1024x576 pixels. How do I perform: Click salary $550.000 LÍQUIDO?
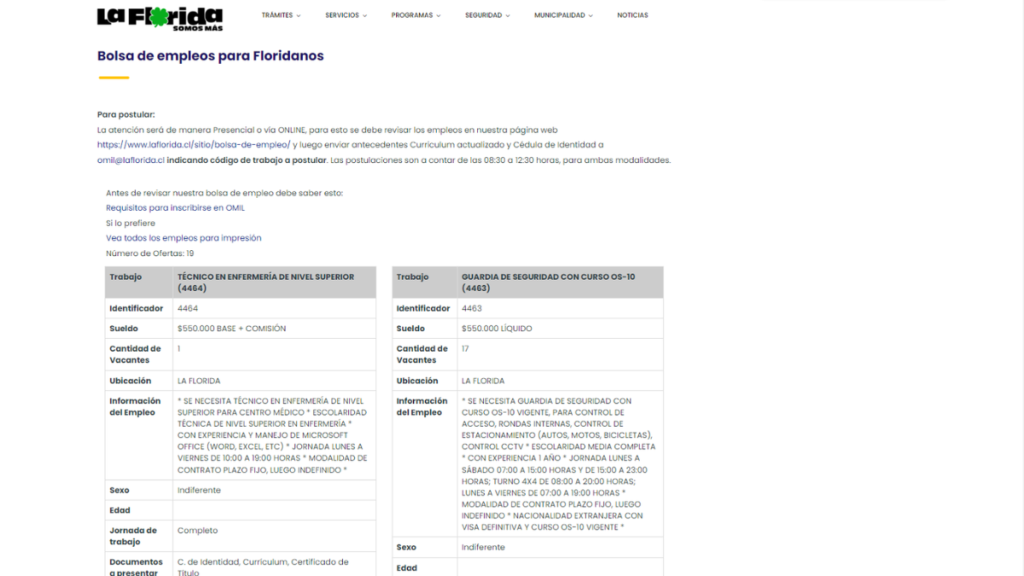click(497, 328)
